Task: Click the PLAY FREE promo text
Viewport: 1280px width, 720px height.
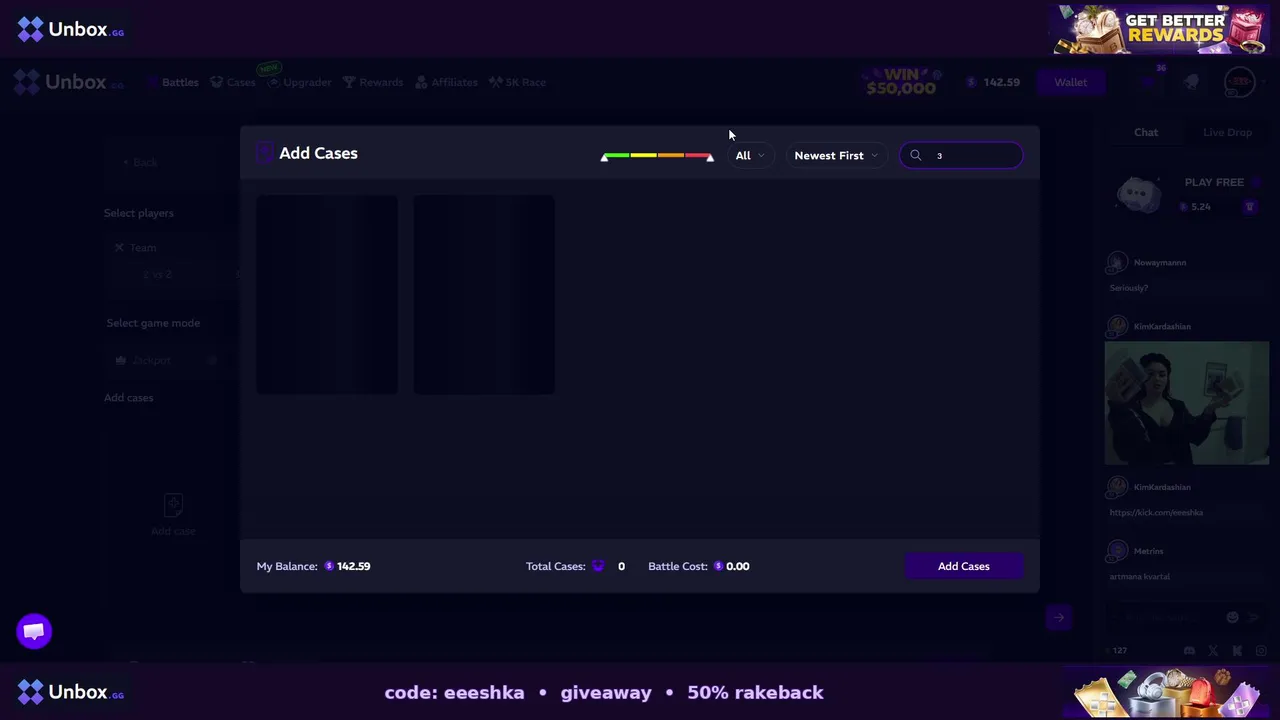Action: click(x=1214, y=182)
